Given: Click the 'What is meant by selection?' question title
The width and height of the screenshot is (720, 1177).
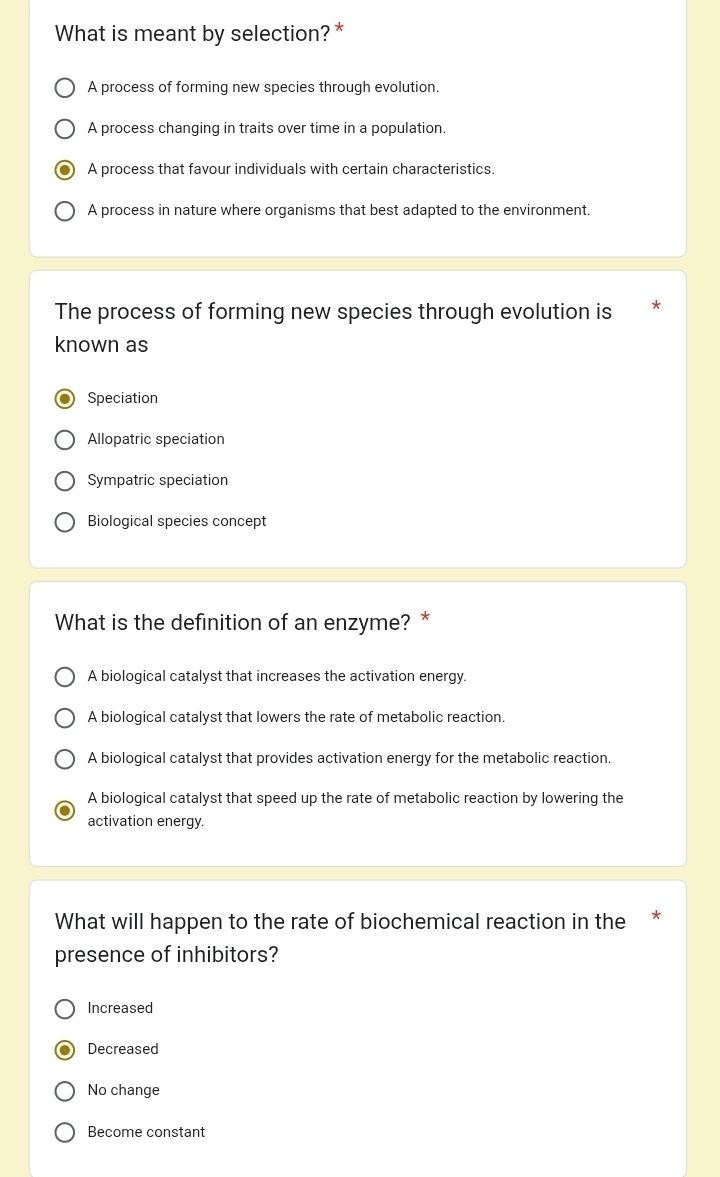Looking at the screenshot, I should [x=192, y=34].
